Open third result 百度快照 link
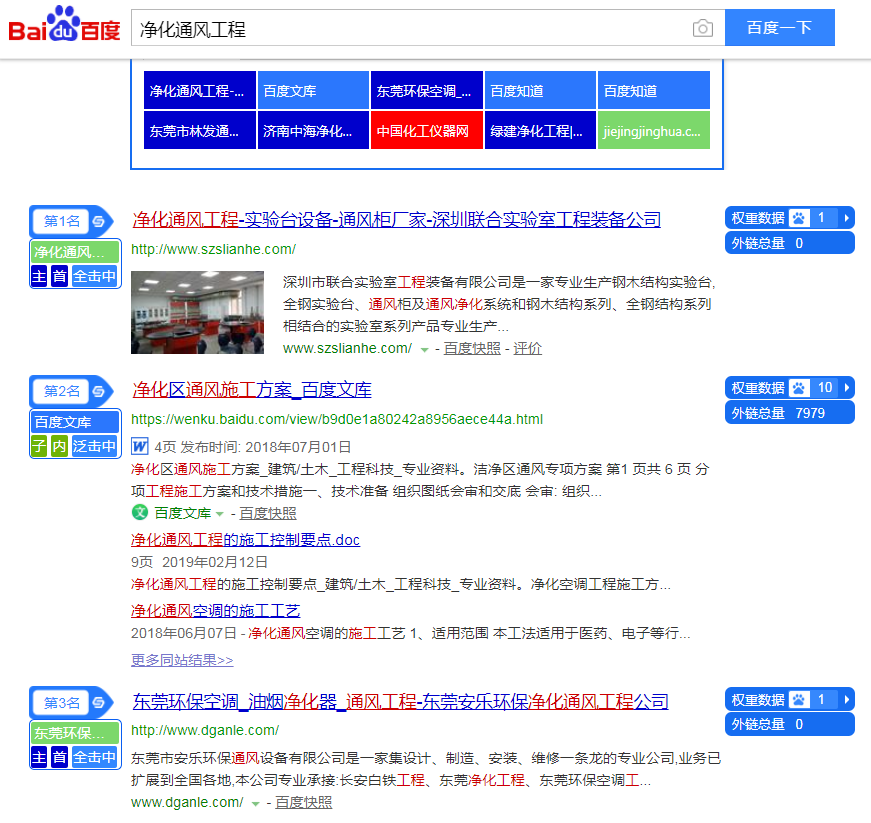Image resolution: width=871 pixels, height=823 pixels. (303, 802)
